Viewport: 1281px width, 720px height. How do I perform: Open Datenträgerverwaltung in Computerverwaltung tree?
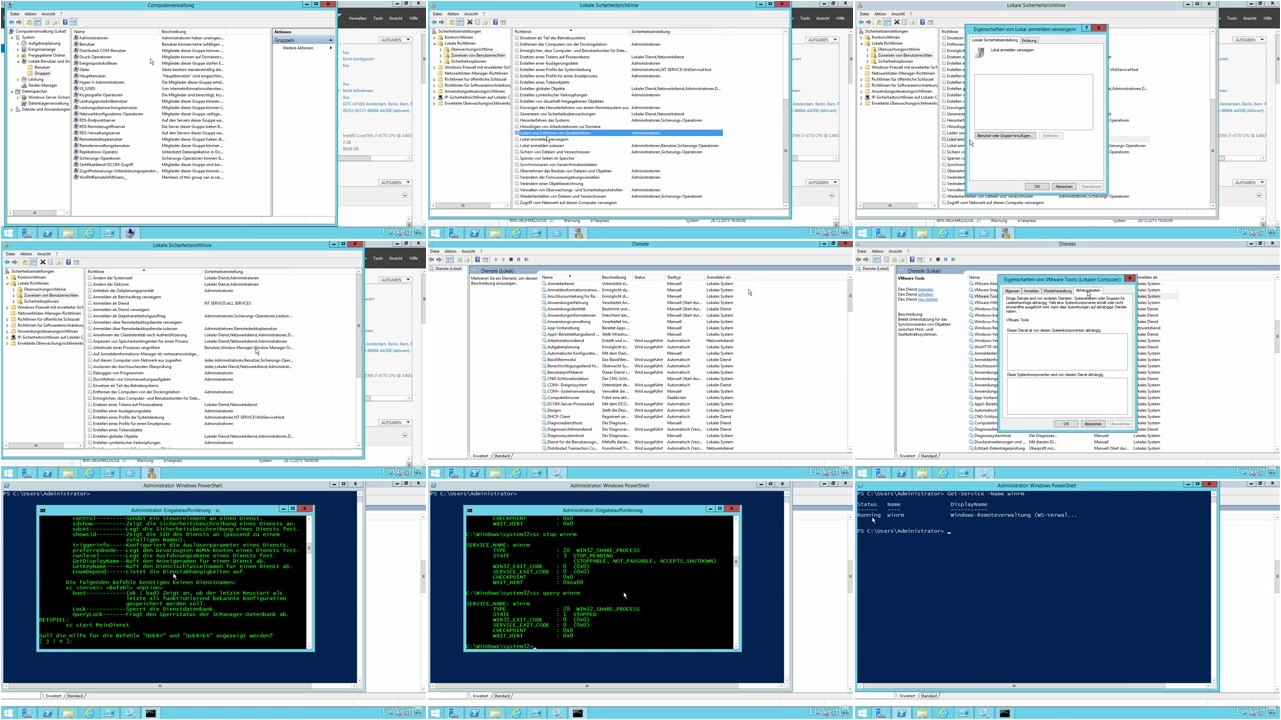(47, 103)
